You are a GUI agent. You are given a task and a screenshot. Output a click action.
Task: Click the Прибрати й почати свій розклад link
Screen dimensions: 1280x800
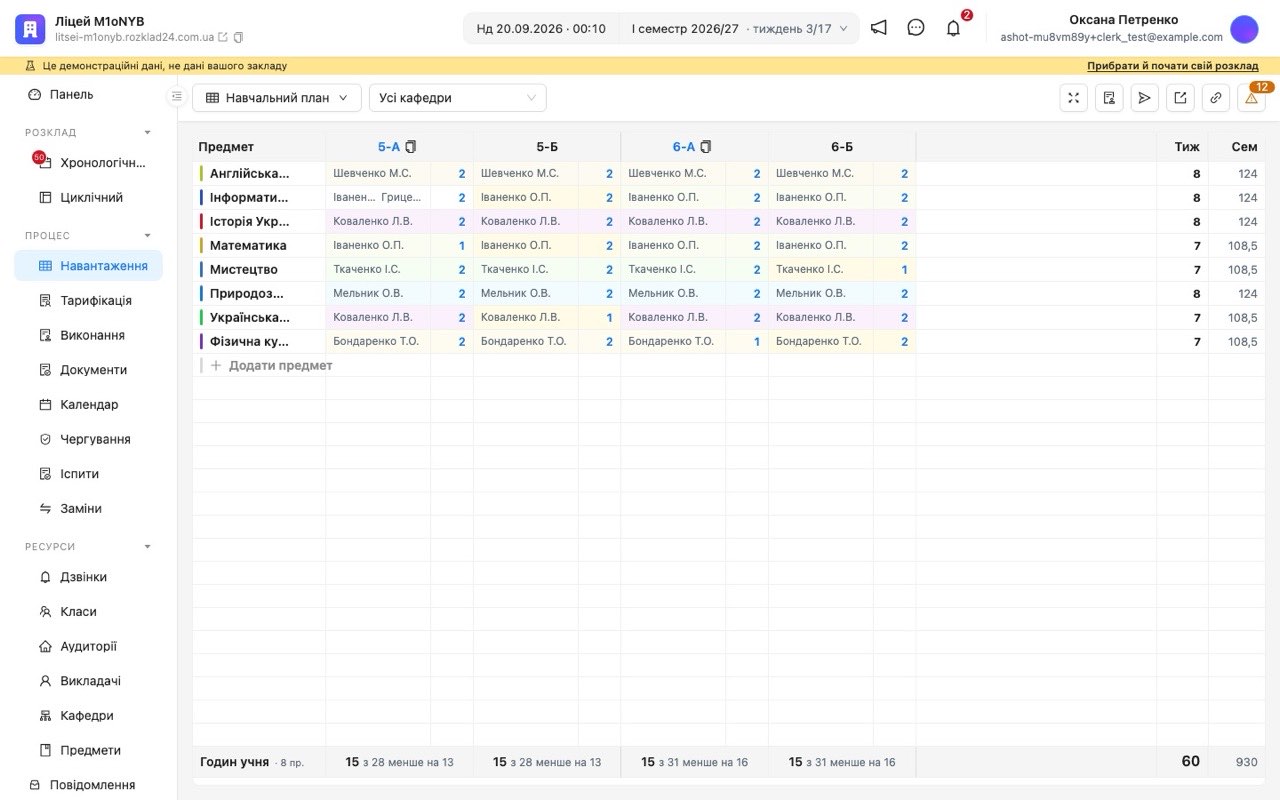point(1173,66)
